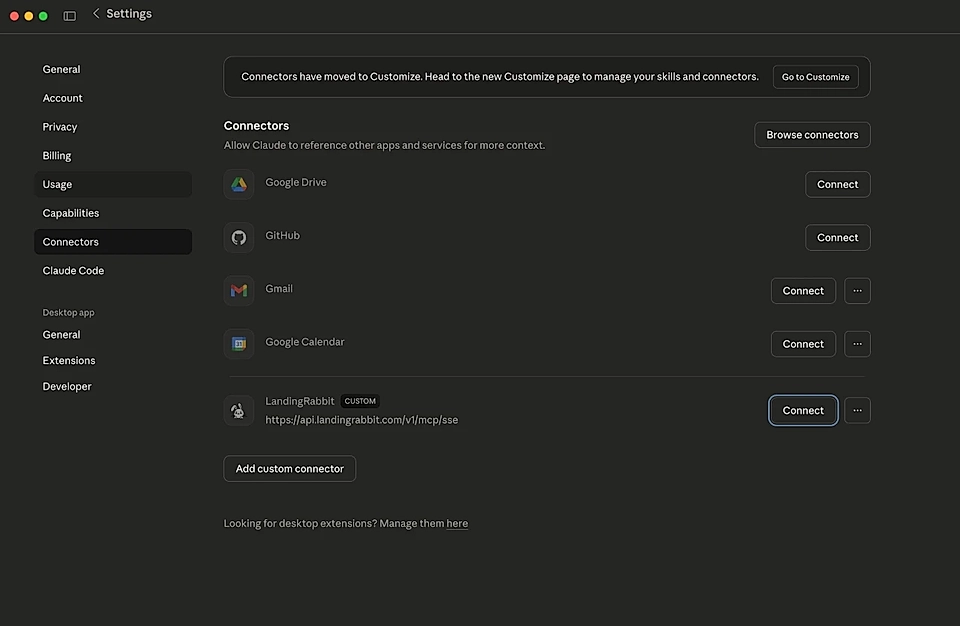Viewport: 960px width, 626px height.
Task: Click the sidebar toggle icon near traffic lights
Action: (68, 15)
